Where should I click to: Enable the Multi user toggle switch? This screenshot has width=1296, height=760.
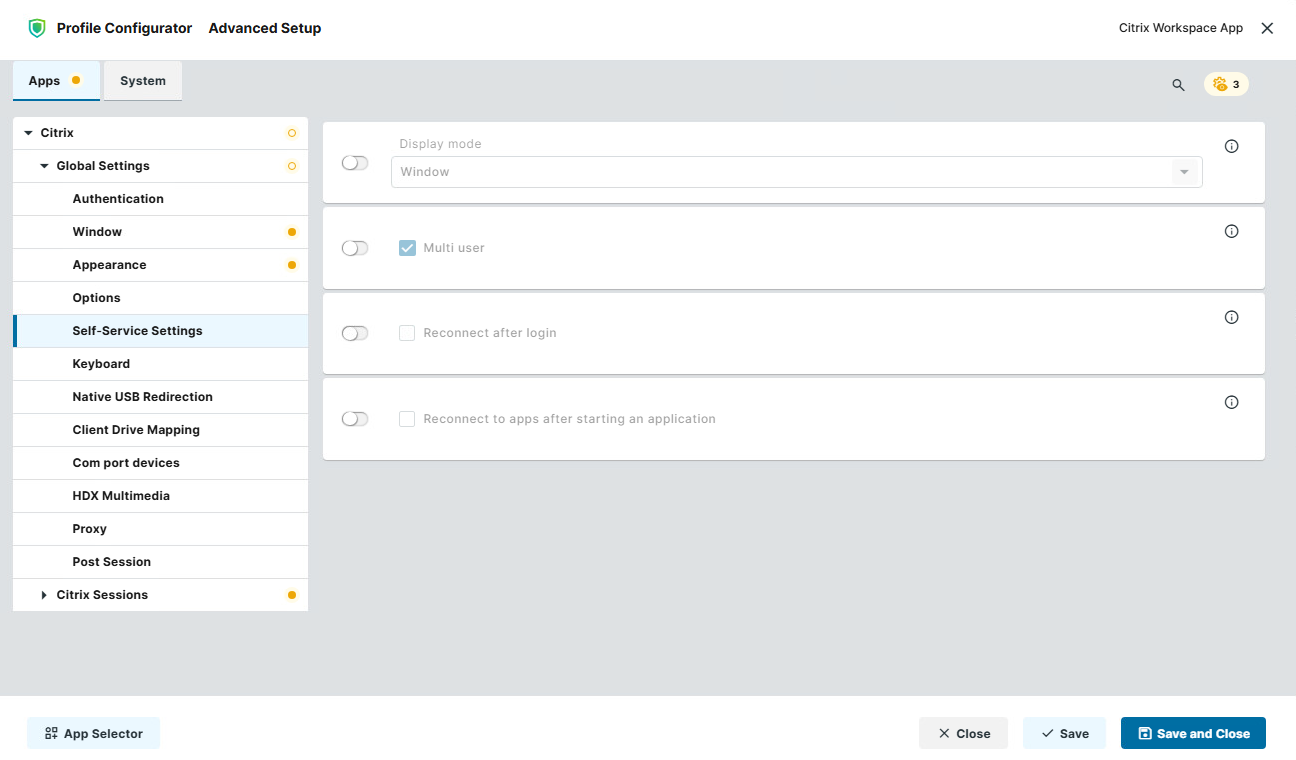click(x=355, y=248)
